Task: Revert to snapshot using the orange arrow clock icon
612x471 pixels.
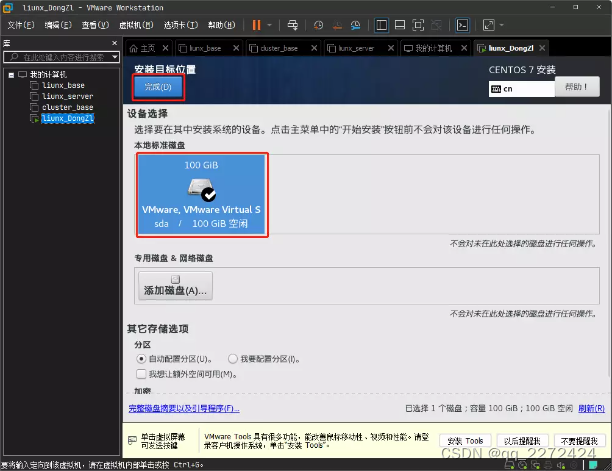Action: point(337,25)
